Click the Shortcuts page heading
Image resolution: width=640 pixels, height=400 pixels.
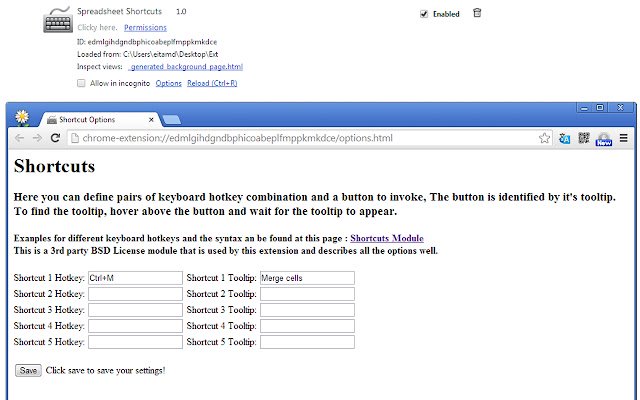(54, 166)
